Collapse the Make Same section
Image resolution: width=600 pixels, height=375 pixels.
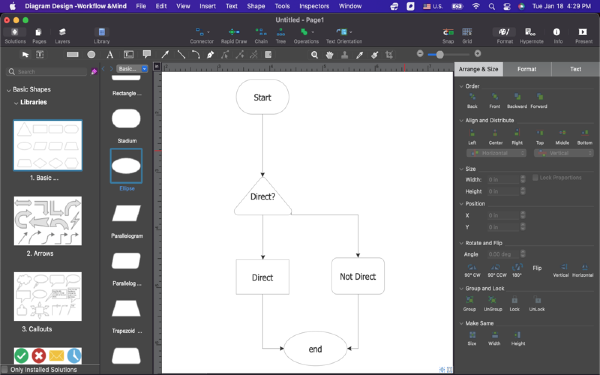461,323
